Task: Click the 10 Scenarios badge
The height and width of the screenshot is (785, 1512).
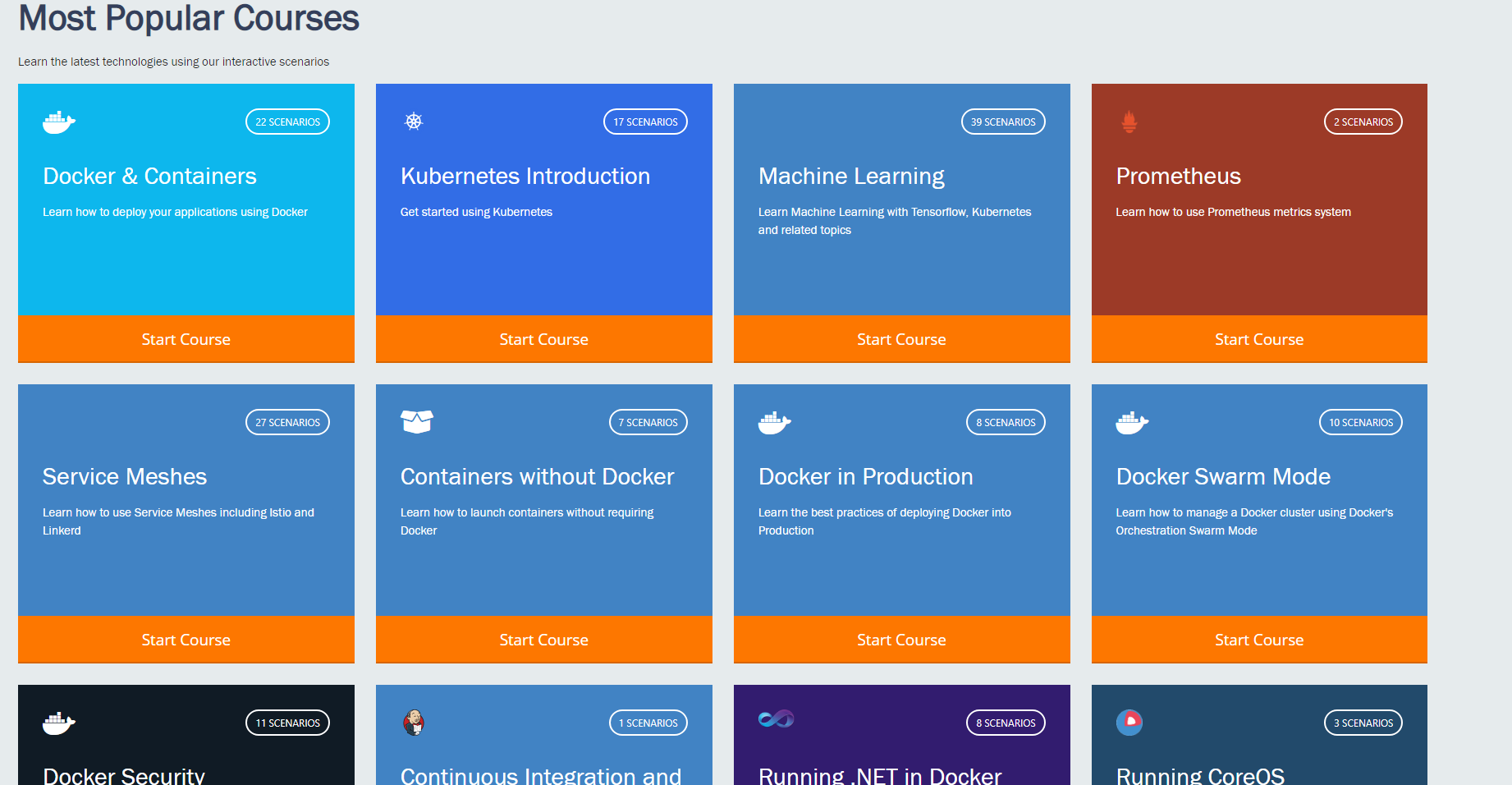Action: pos(1361,422)
